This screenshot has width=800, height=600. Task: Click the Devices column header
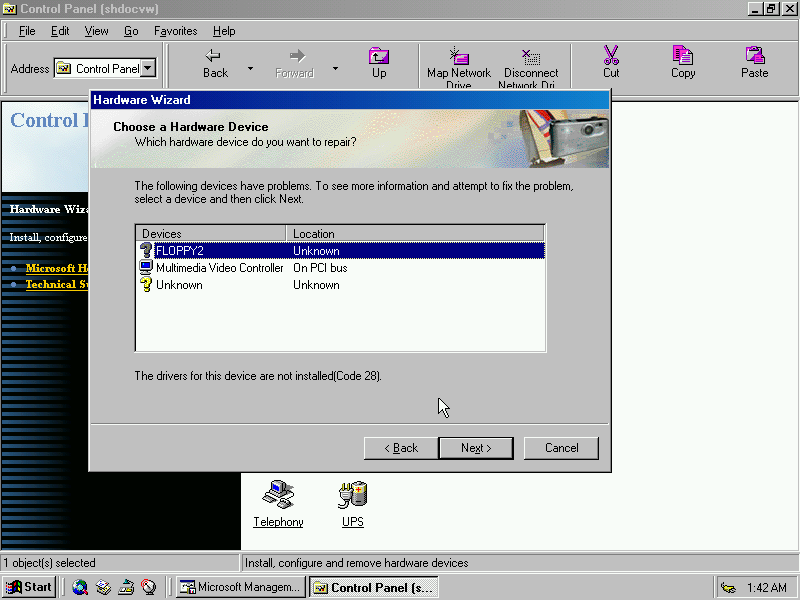(x=211, y=234)
